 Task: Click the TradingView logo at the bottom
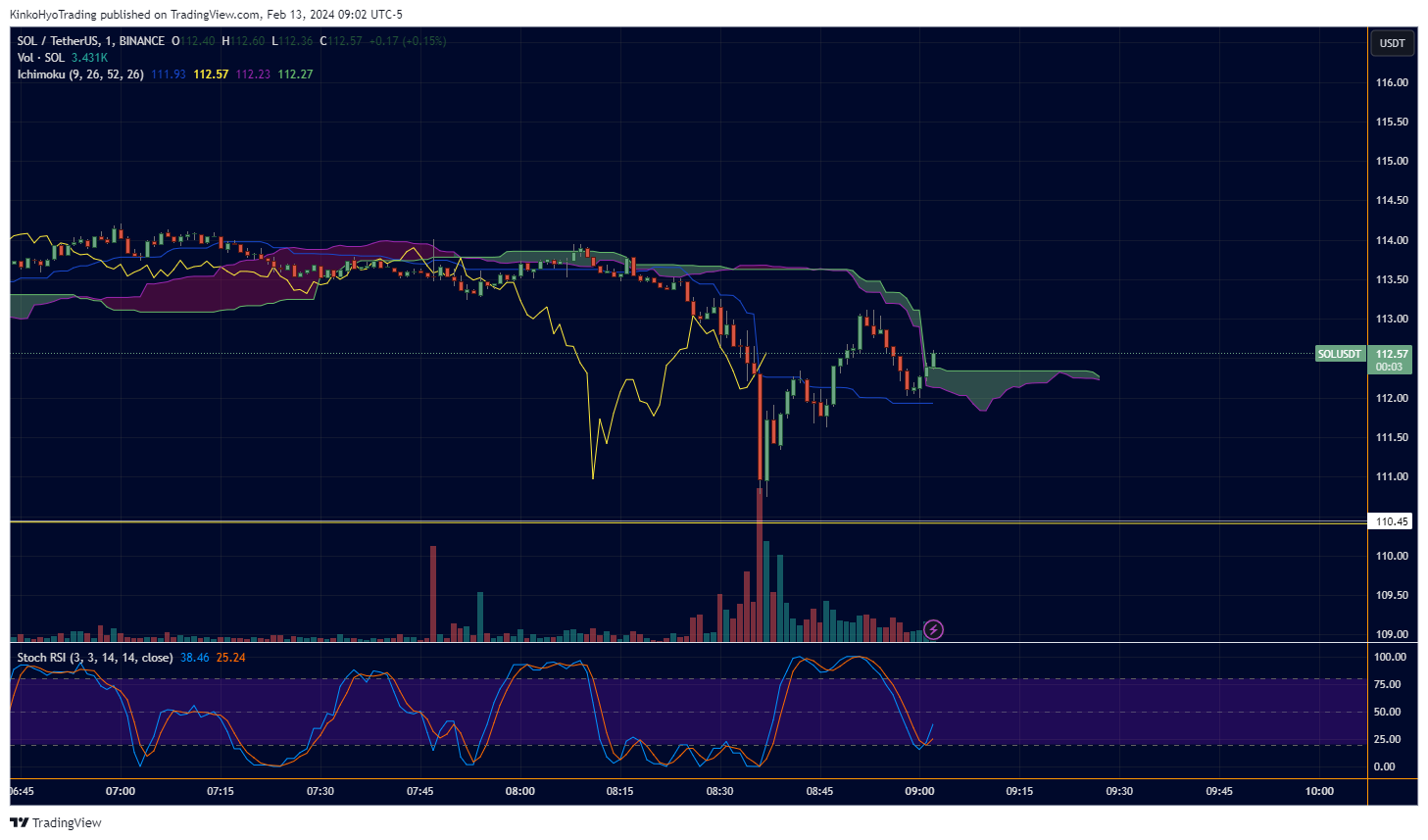tap(56, 822)
